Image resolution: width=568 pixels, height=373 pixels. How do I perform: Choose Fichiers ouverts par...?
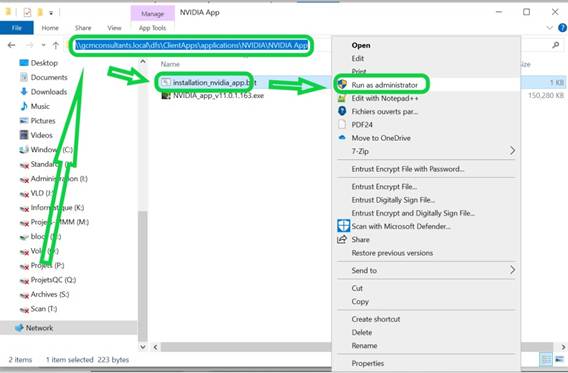click(x=385, y=112)
